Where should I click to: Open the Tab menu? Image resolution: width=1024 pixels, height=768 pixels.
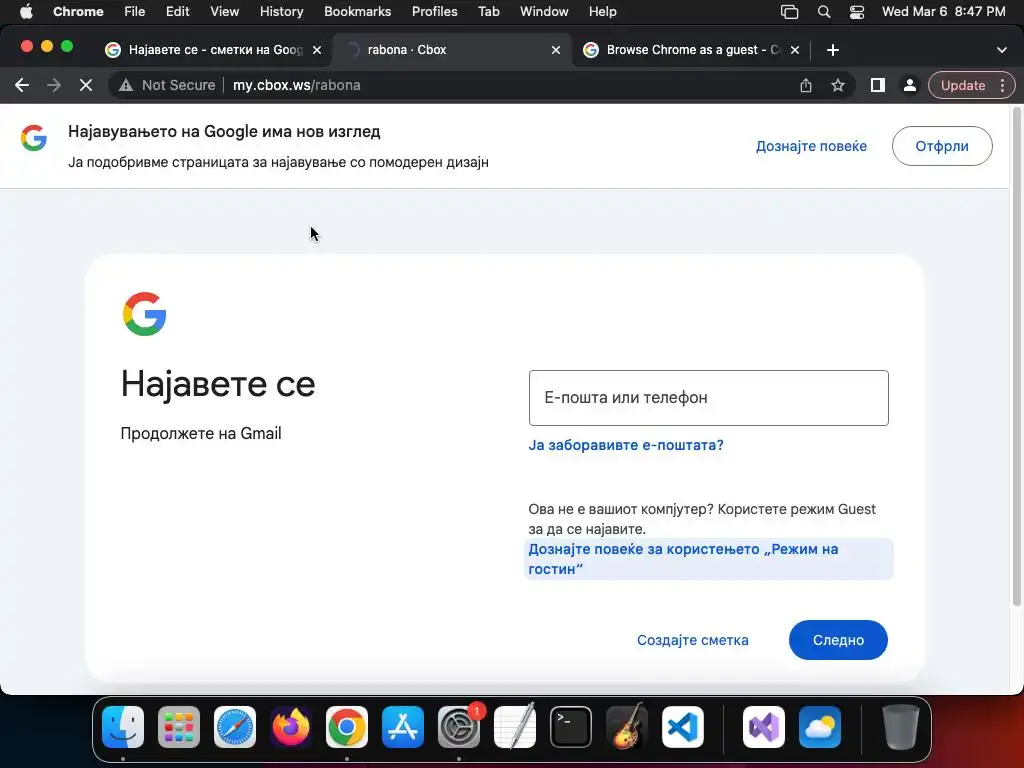pos(488,12)
